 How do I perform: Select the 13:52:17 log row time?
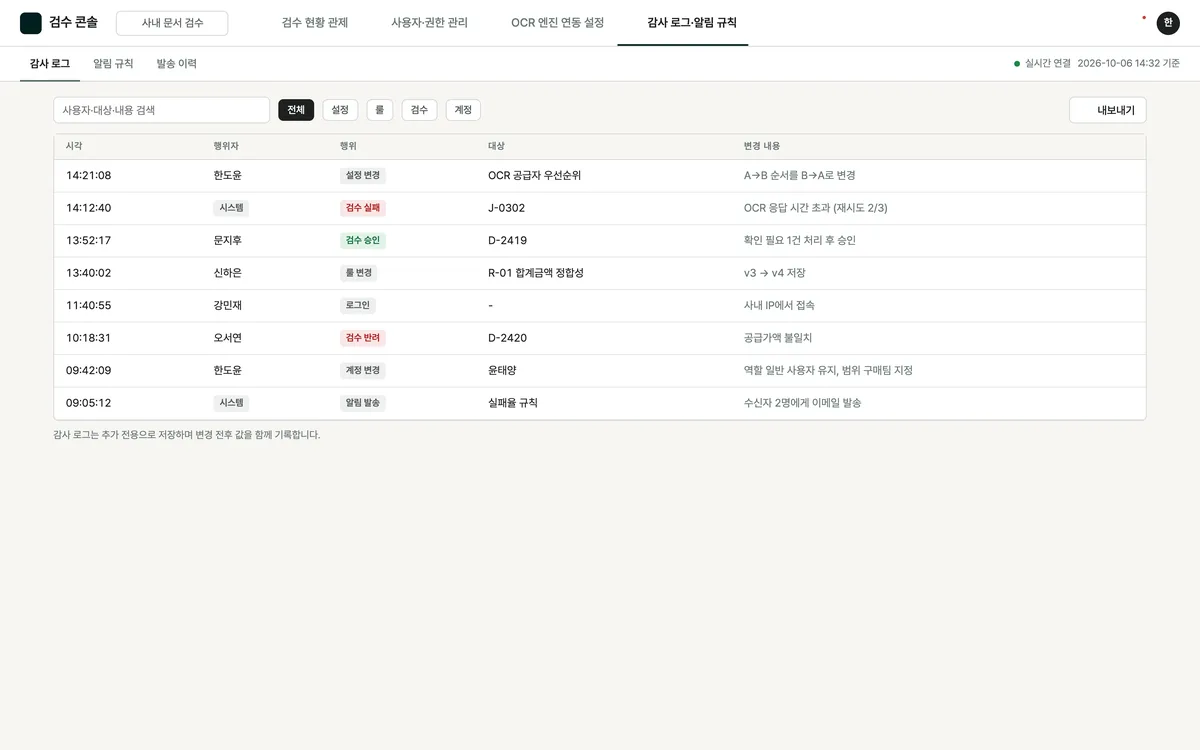89,240
